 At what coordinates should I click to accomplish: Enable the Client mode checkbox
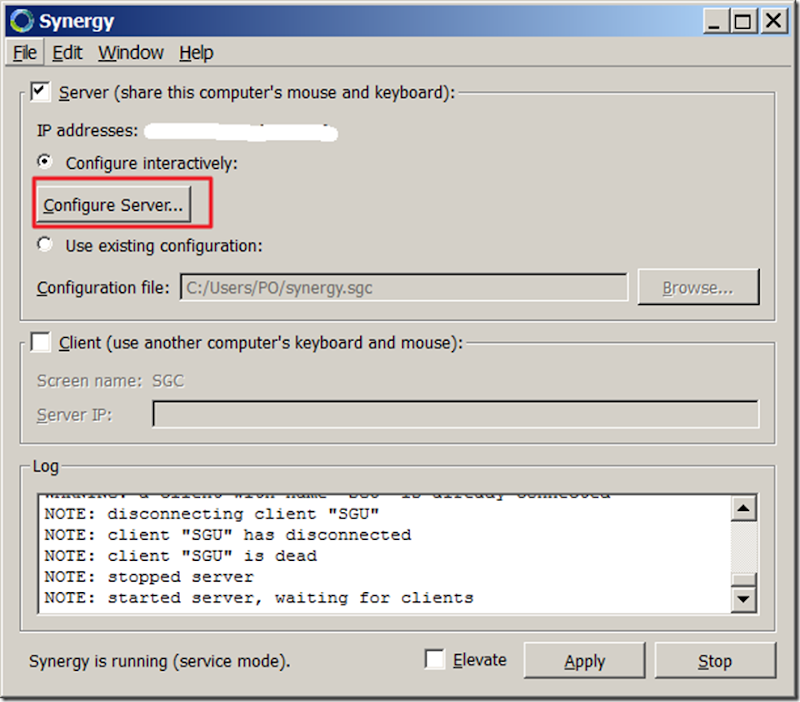[x=40, y=342]
